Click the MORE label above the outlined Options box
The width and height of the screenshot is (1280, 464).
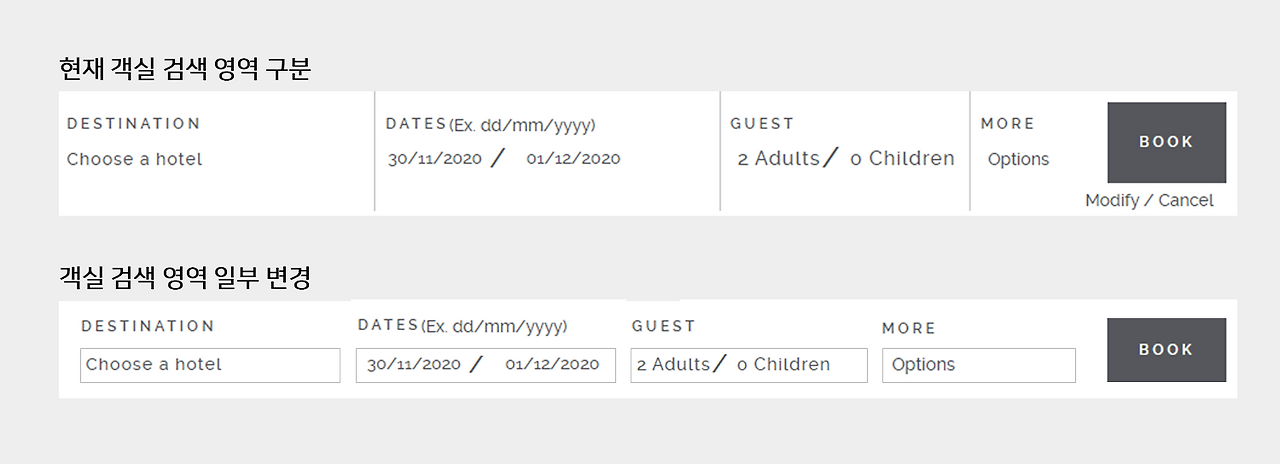(909, 328)
